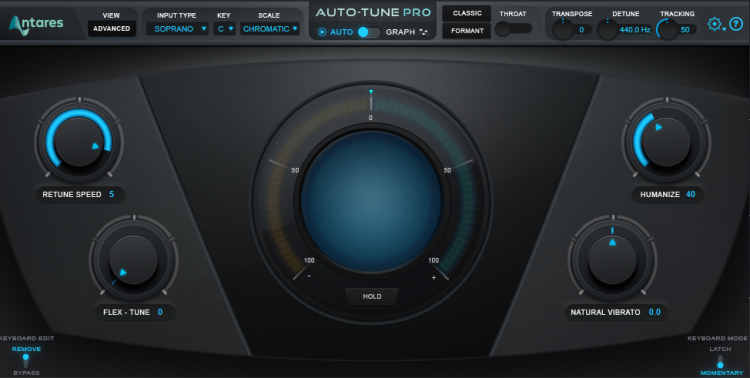750x378 pixels.
Task: Open the Key dropdown
Action: click(x=224, y=29)
